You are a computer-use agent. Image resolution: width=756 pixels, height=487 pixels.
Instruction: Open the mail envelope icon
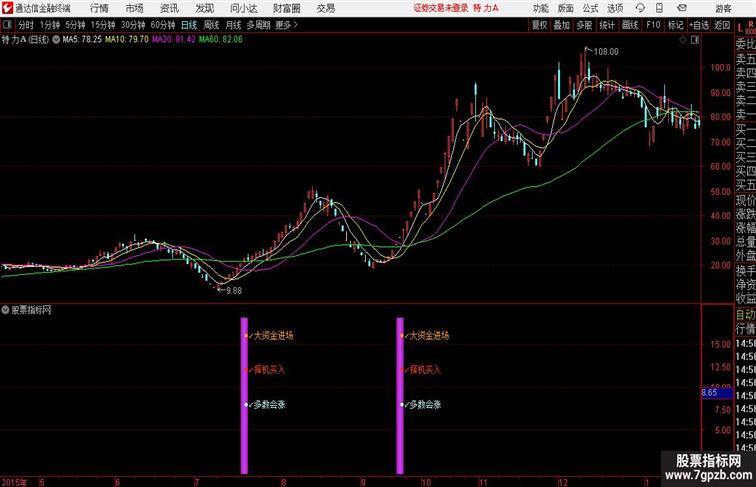click(x=682, y=8)
